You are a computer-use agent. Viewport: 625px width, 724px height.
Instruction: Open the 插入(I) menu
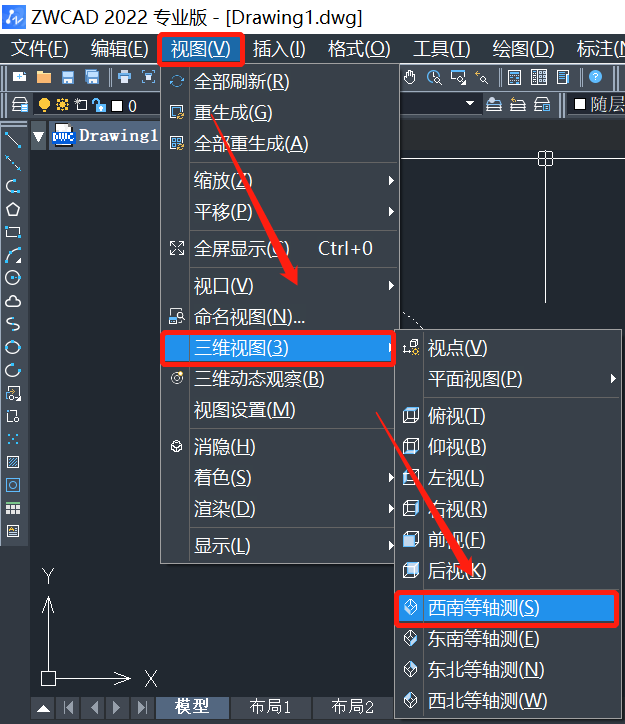point(279,49)
